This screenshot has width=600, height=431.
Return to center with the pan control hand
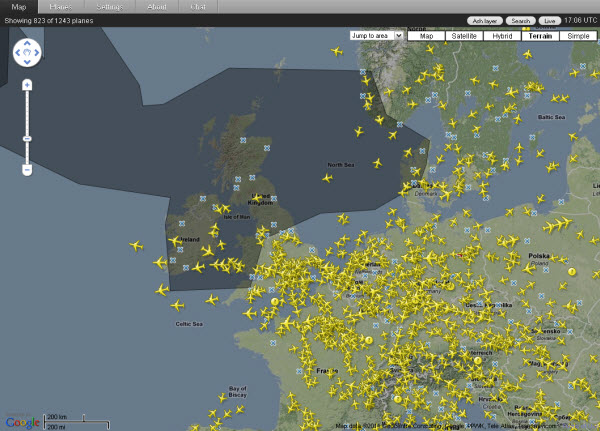(x=27, y=53)
